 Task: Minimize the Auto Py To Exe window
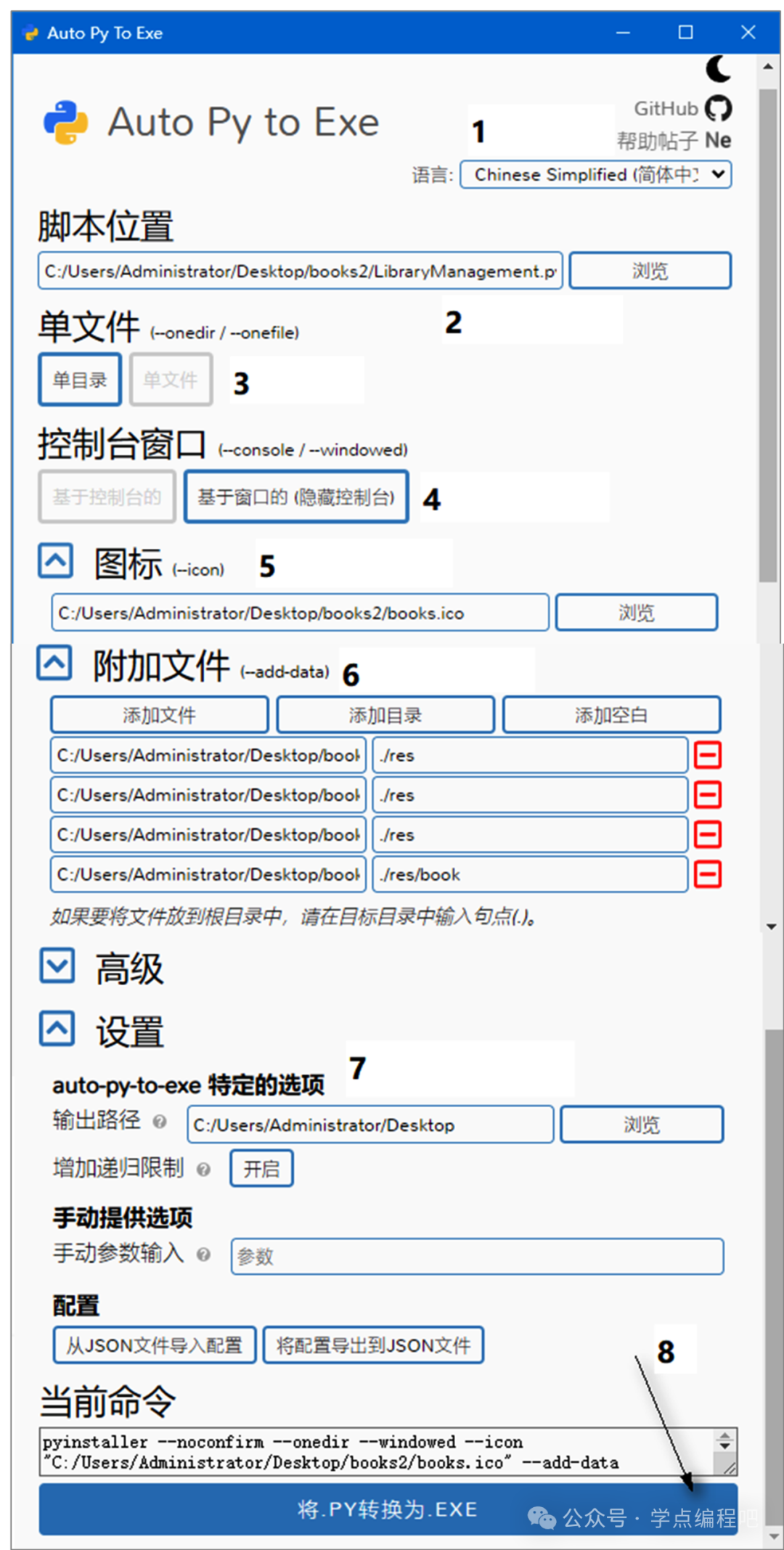(623, 32)
